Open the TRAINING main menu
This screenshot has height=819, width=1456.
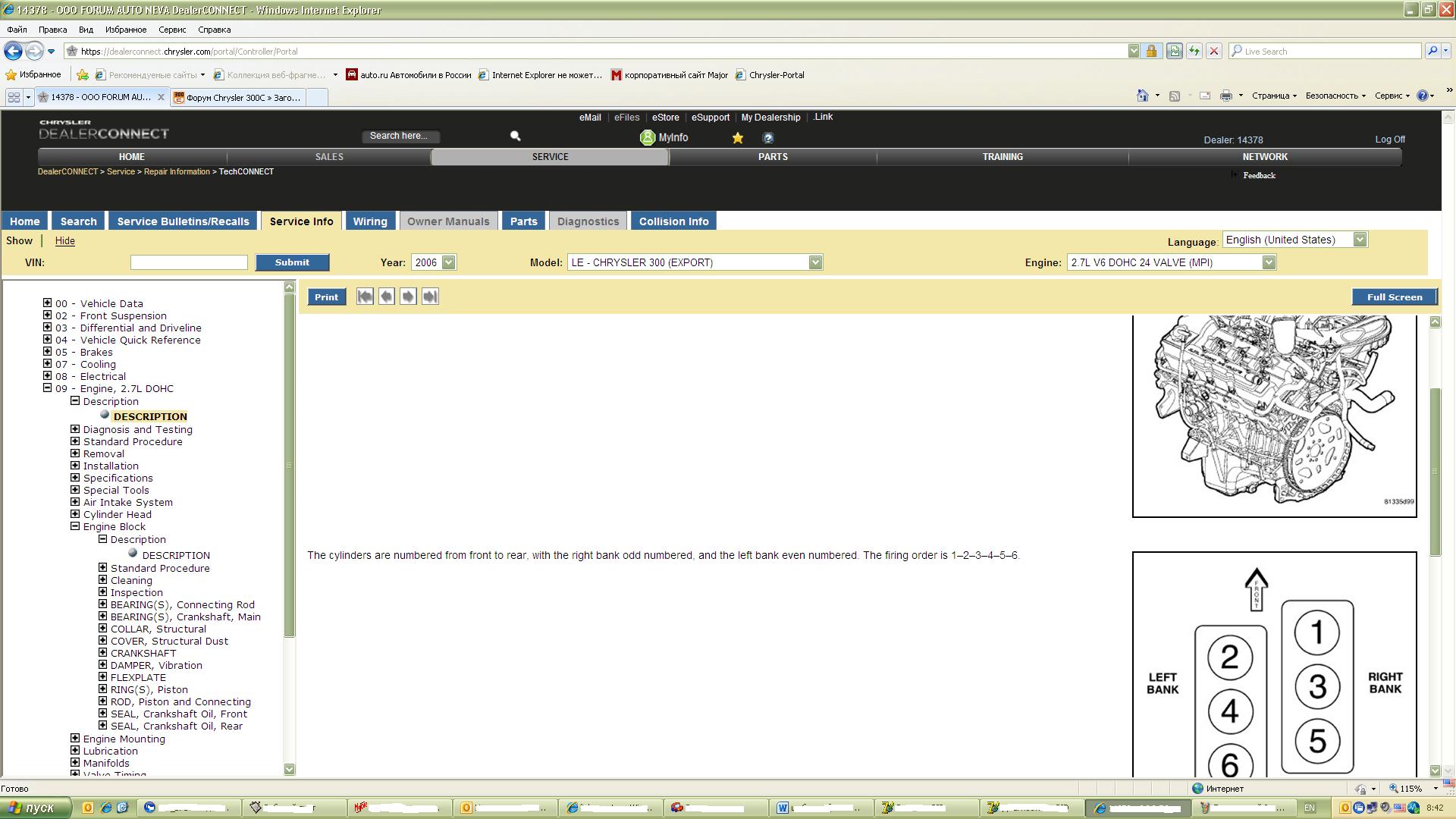coord(1003,157)
